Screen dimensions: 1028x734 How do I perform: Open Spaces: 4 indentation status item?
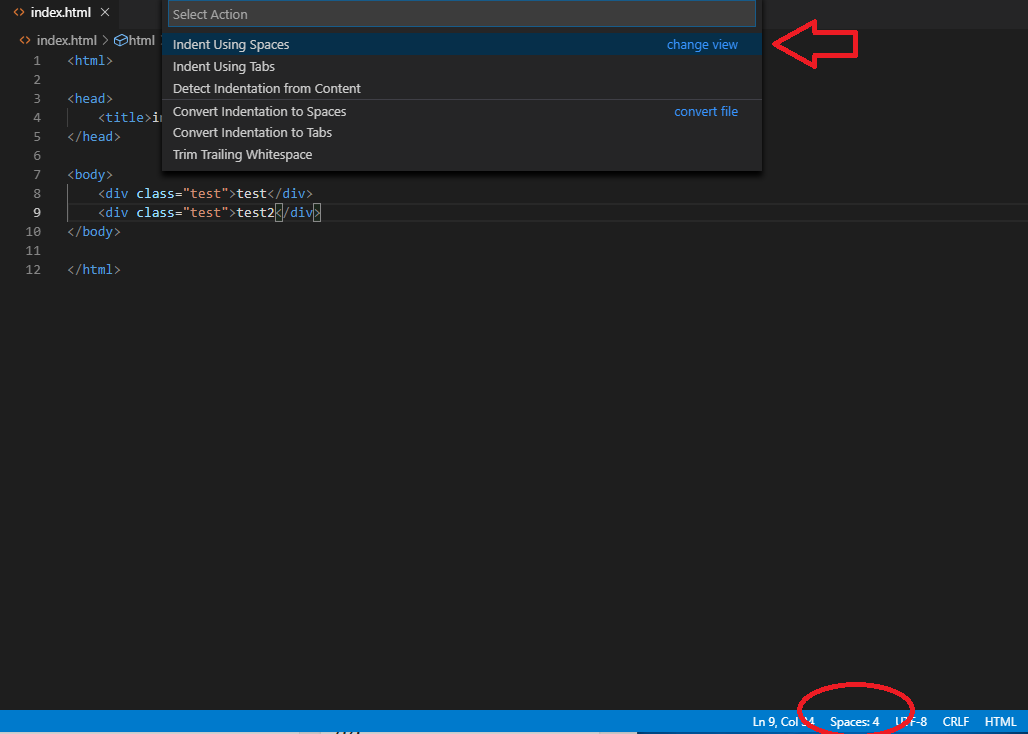click(854, 722)
